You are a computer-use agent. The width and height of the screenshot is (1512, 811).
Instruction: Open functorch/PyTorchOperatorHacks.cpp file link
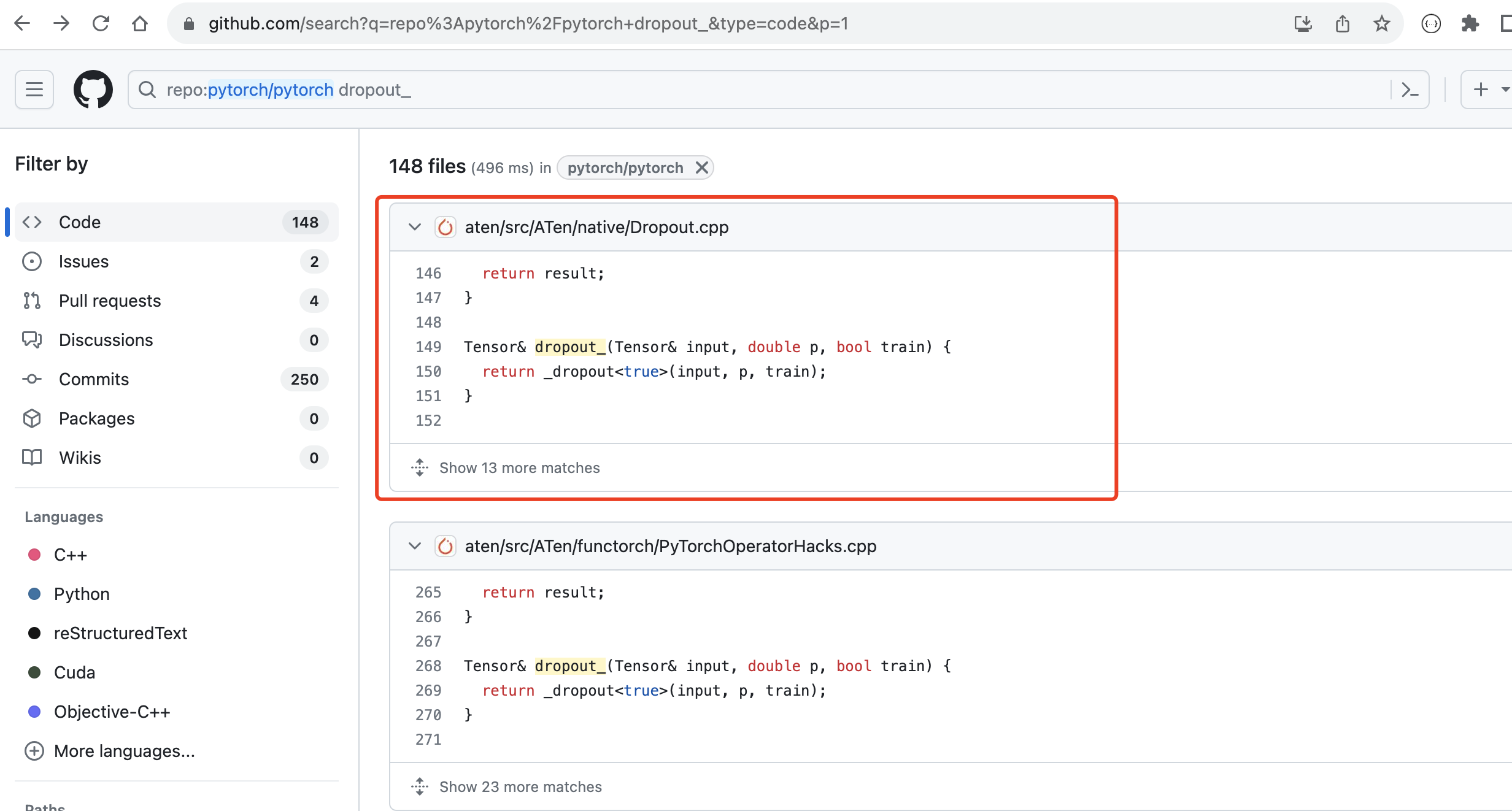click(671, 546)
